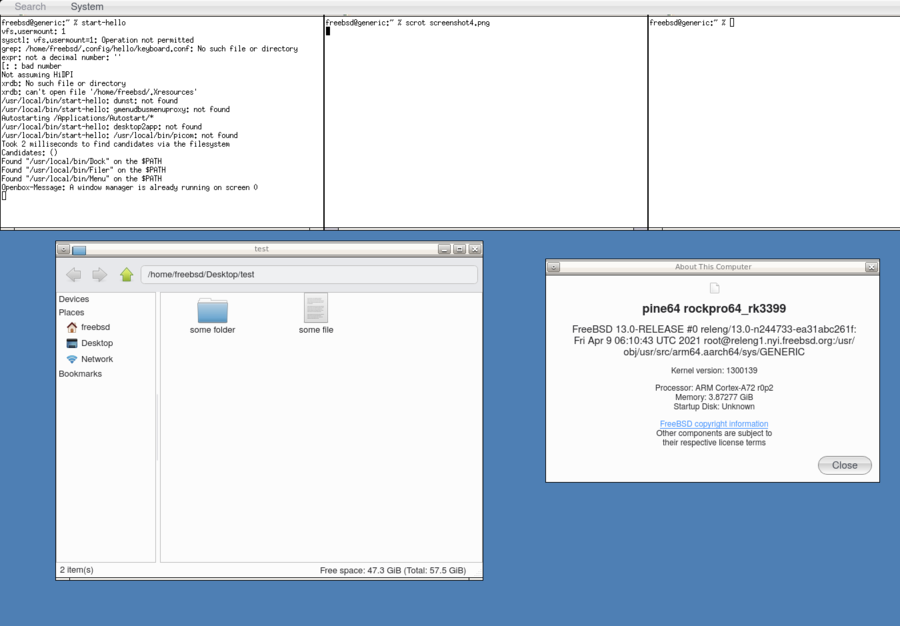Open FreeBSD copyright information link
Viewport: 900px width, 626px height.
[714, 424]
